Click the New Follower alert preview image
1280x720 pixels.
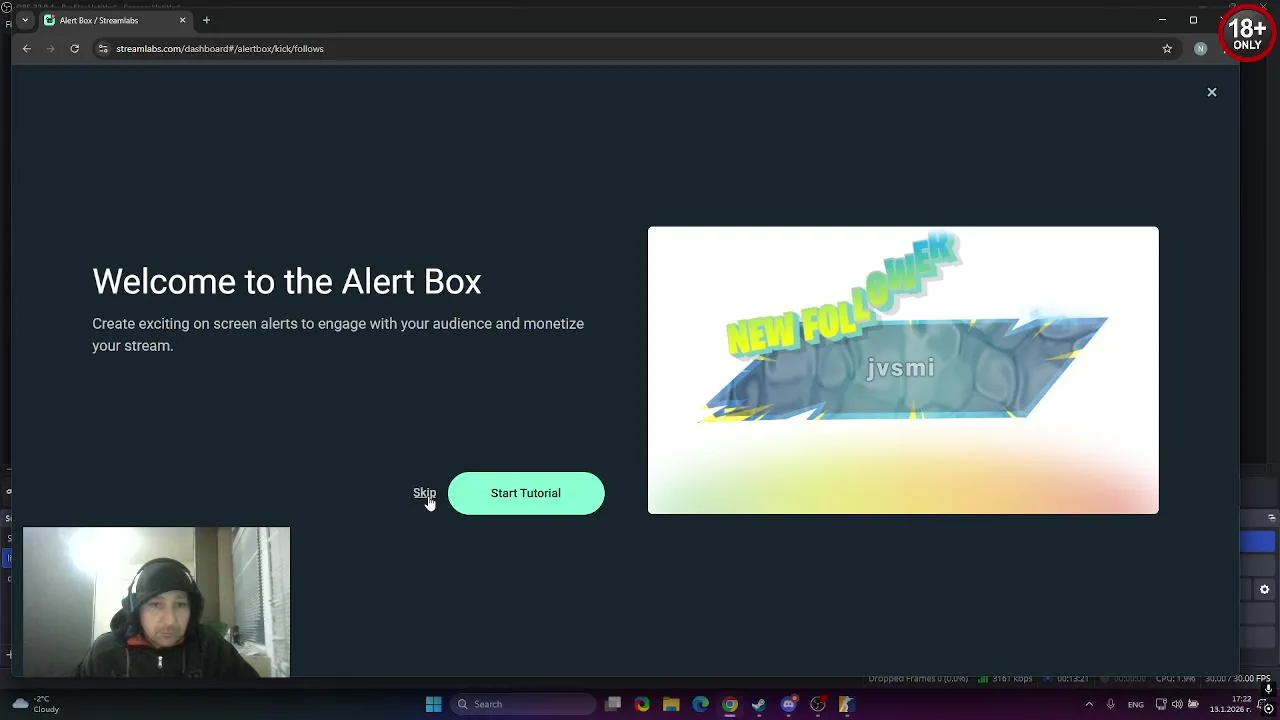903,370
